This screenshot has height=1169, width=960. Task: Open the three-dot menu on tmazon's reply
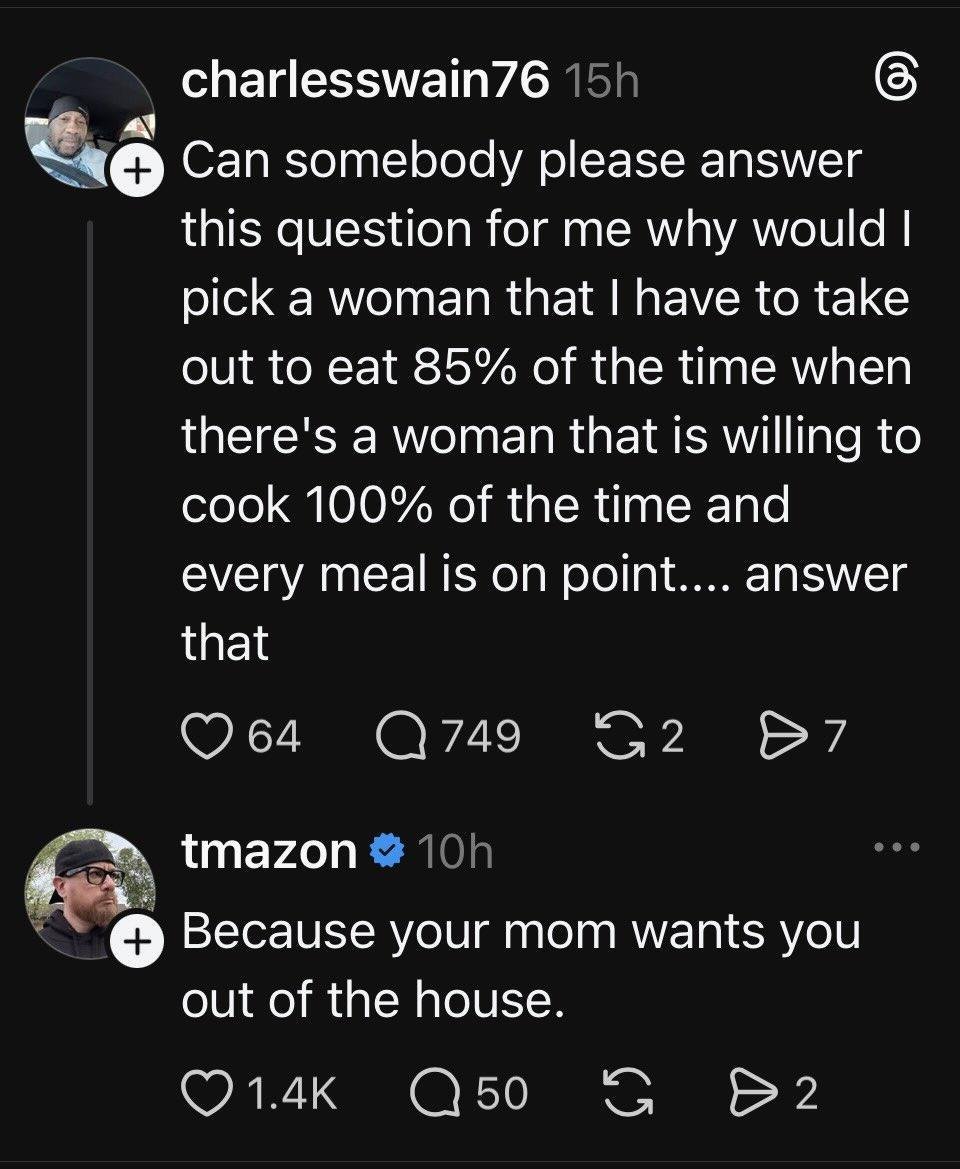[895, 849]
